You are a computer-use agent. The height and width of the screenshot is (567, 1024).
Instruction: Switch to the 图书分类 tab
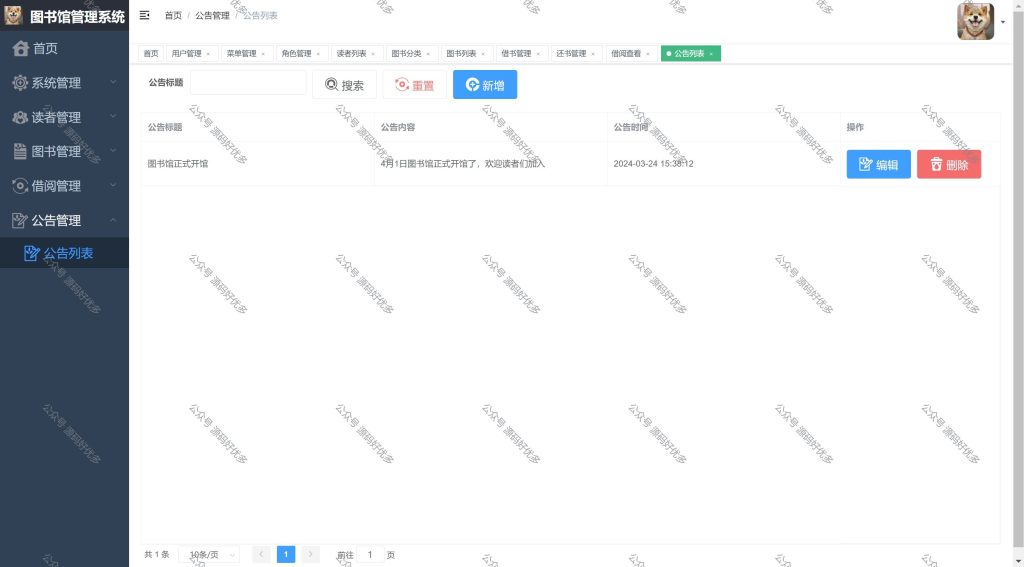point(406,54)
